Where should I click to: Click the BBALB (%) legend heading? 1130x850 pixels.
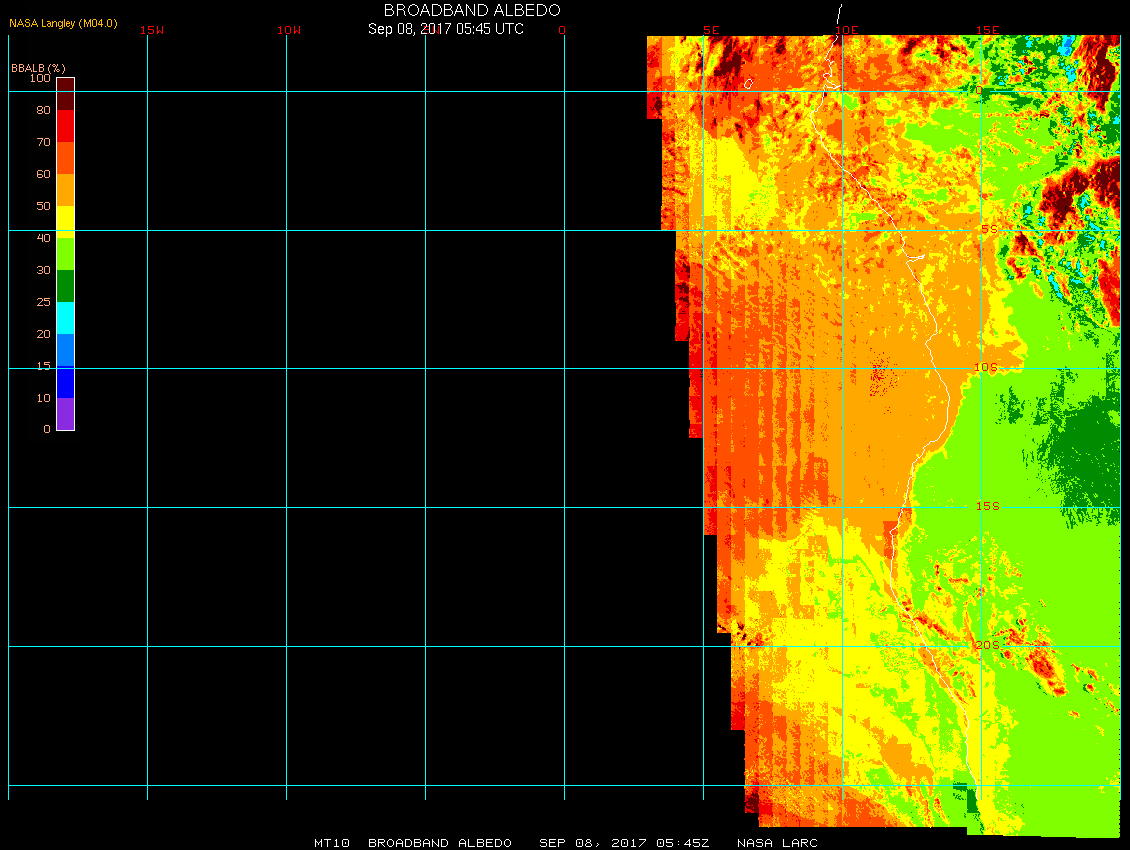coord(38,67)
